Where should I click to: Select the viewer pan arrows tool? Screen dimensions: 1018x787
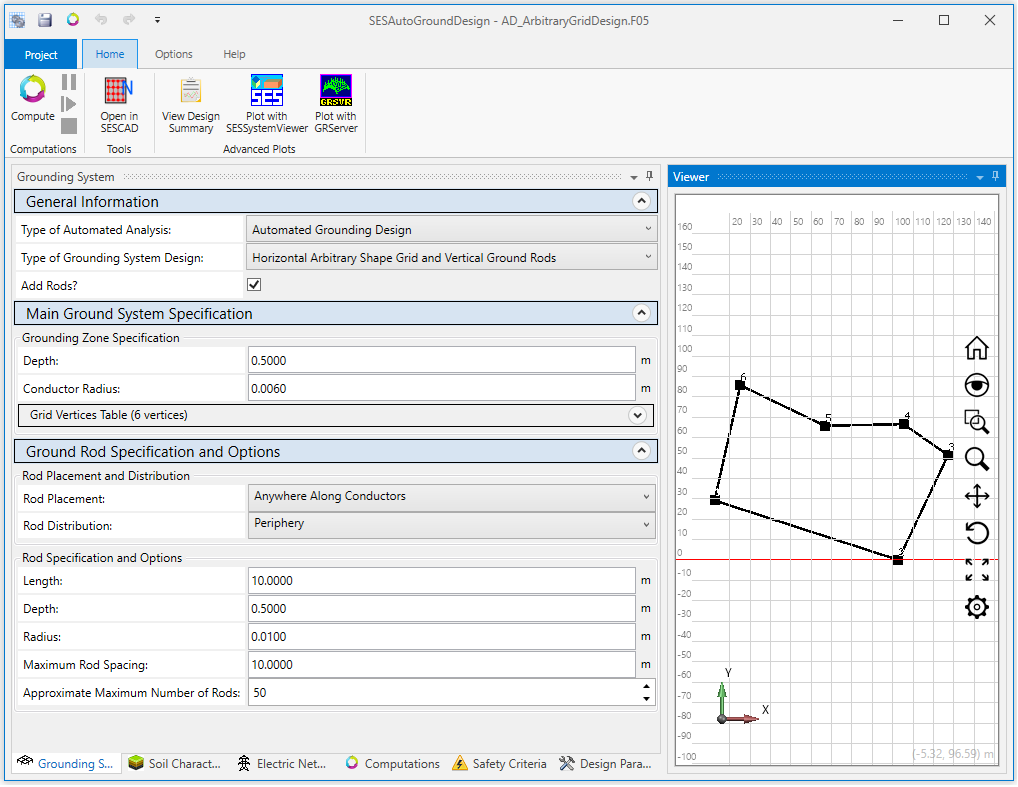[x=976, y=496]
